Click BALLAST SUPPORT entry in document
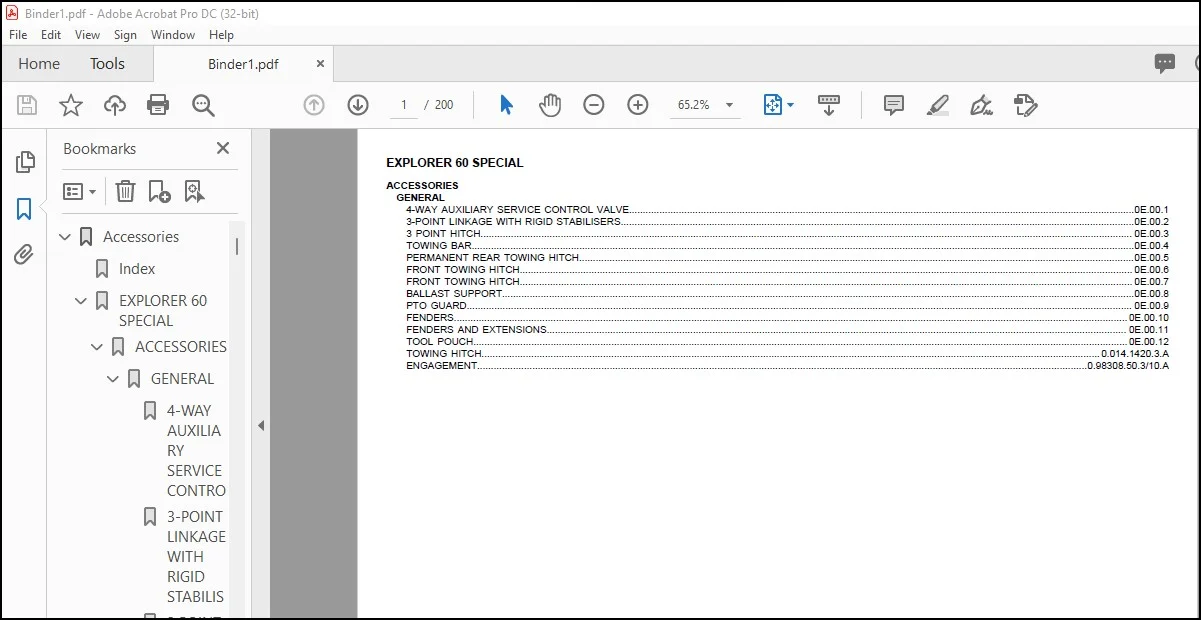Viewport: 1201px width, 620px height. coord(454,293)
